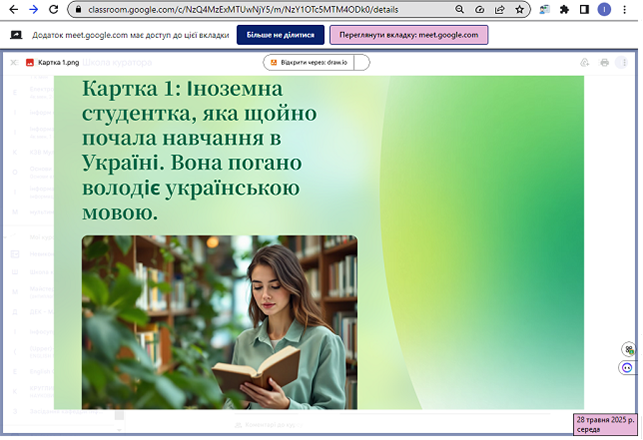Click the translate extension icon in toolbar
The width and height of the screenshot is (643, 440).
point(545,9)
